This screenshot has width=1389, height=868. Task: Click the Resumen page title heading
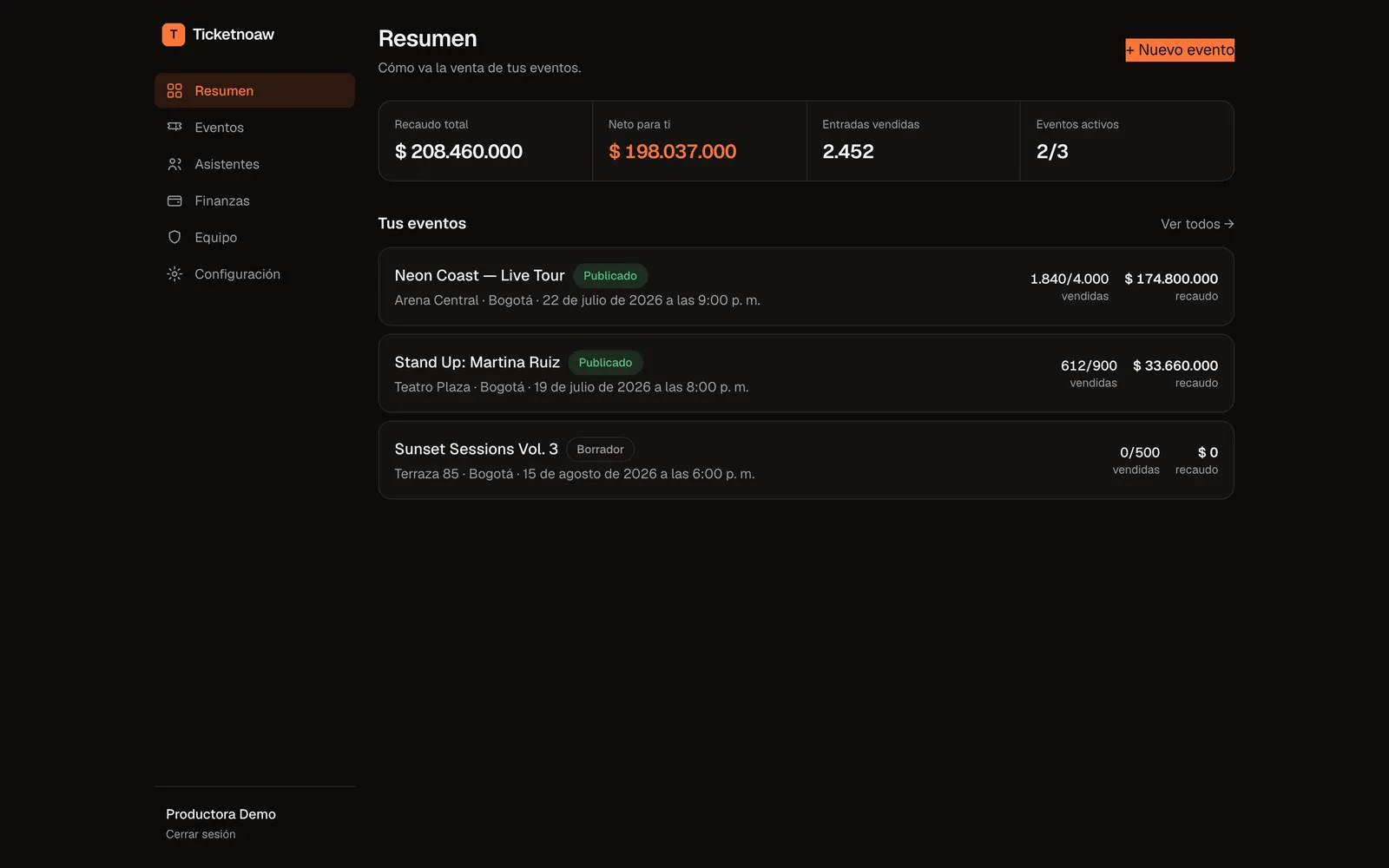428,39
